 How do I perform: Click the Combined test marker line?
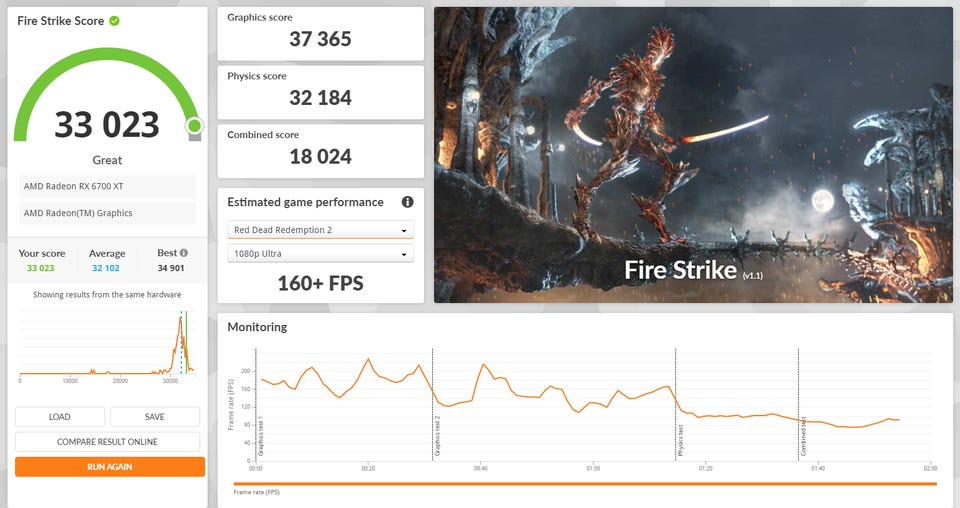(x=798, y=404)
